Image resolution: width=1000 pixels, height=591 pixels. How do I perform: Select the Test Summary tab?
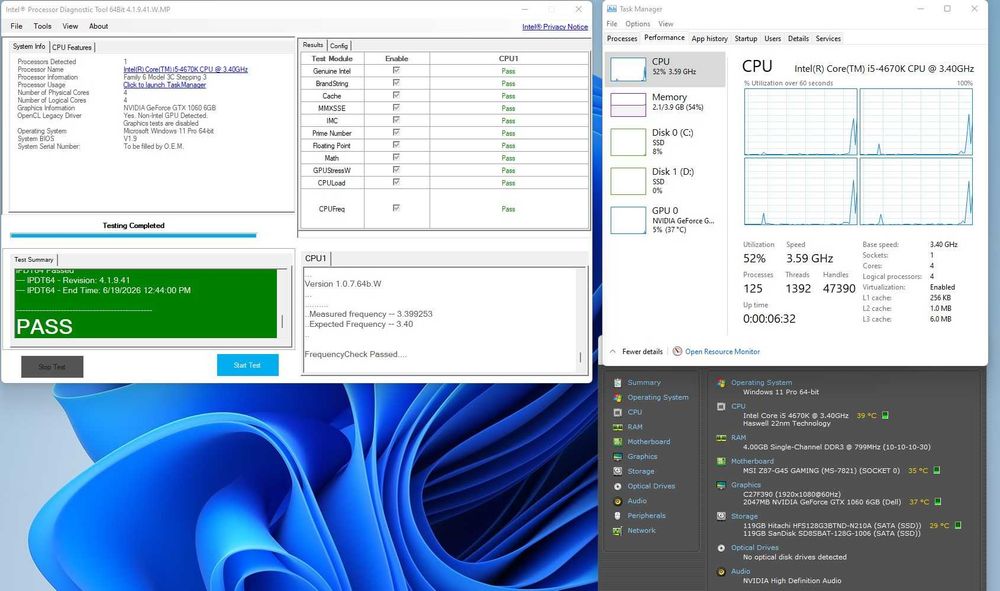tap(34, 259)
